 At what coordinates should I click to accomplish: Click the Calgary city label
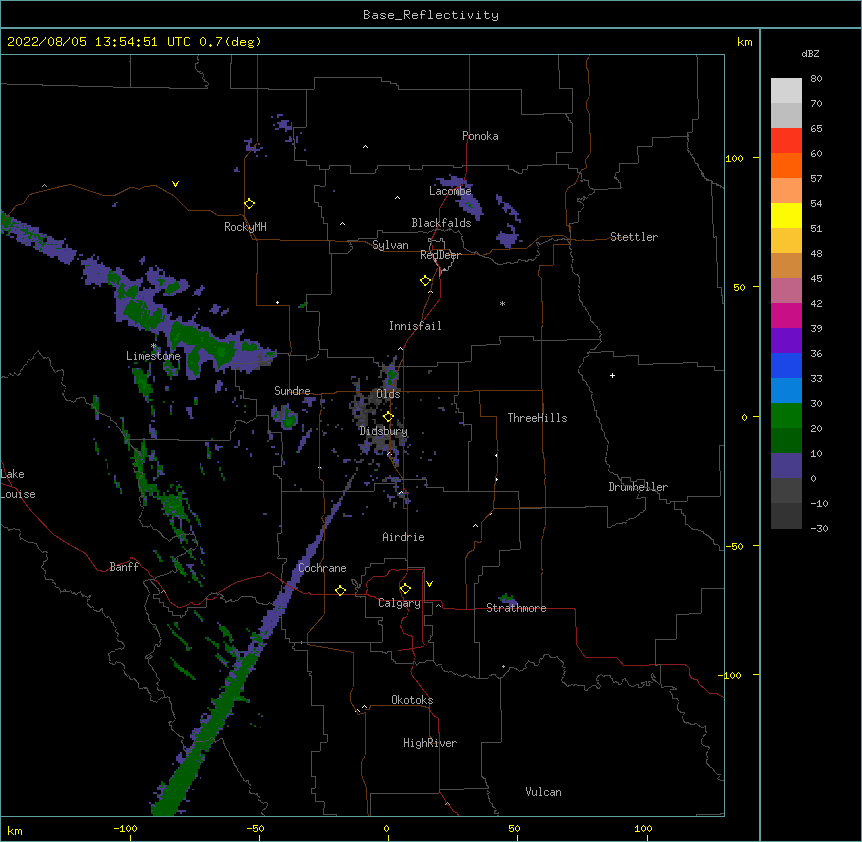399,603
